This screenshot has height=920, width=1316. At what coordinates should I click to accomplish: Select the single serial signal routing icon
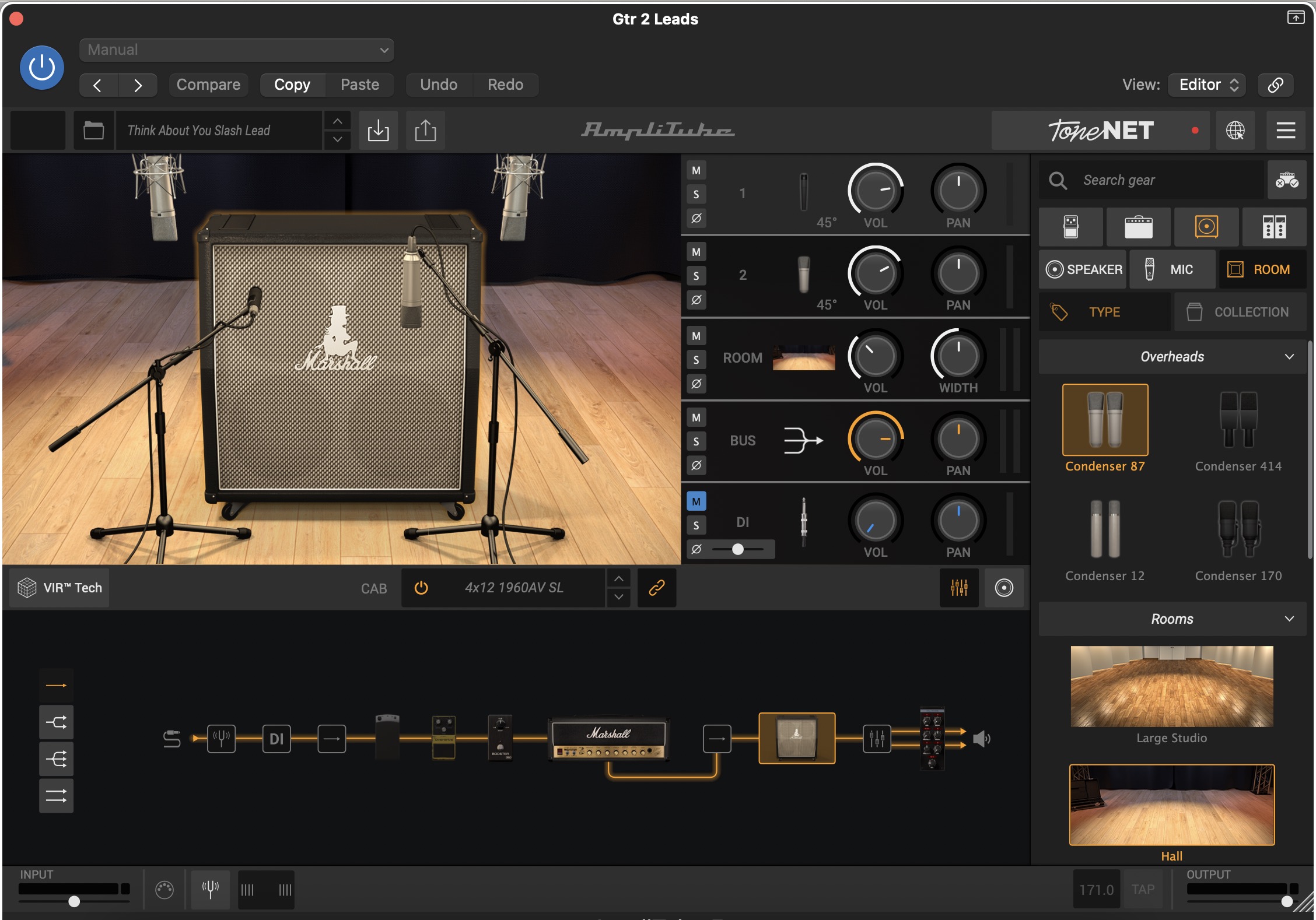tap(56, 686)
